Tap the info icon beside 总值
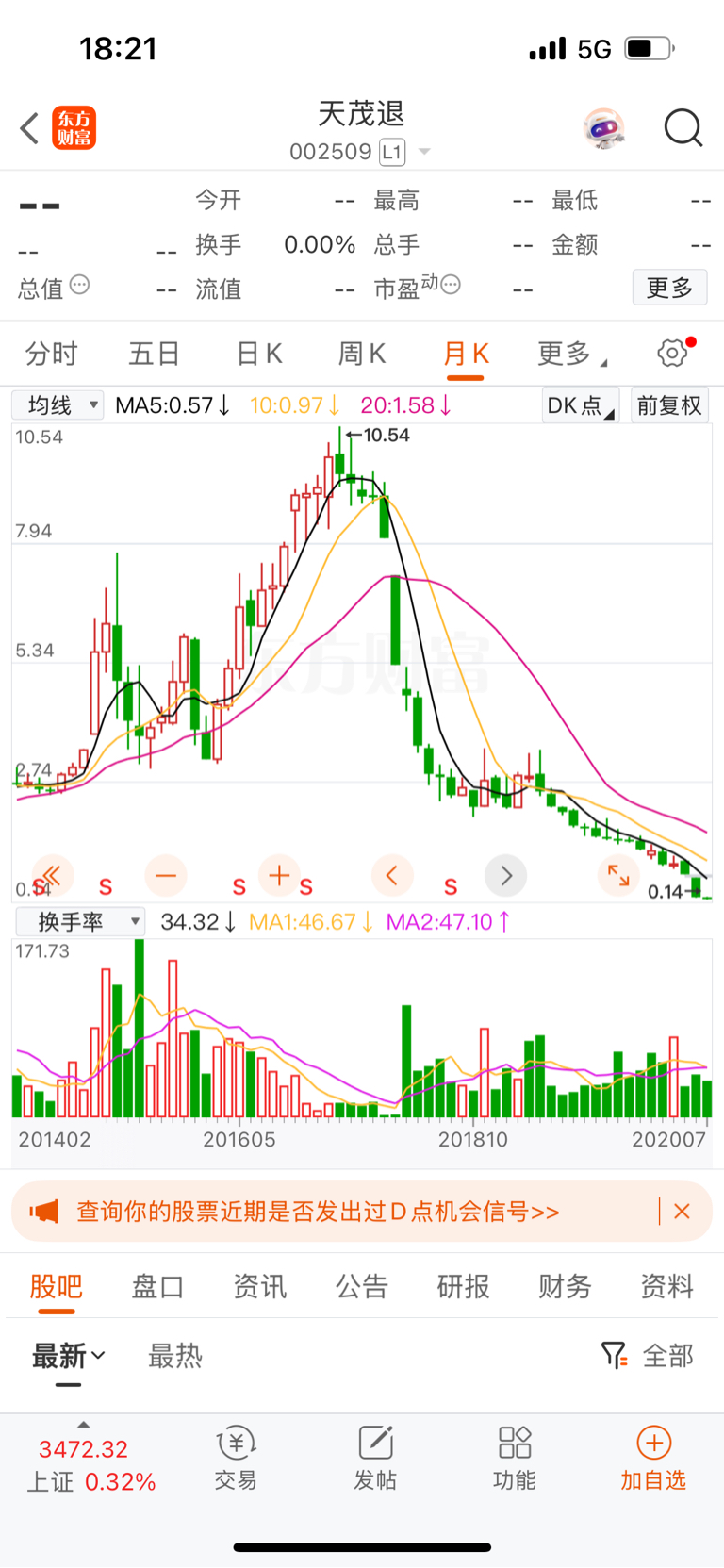The image size is (724, 1568). (x=80, y=285)
